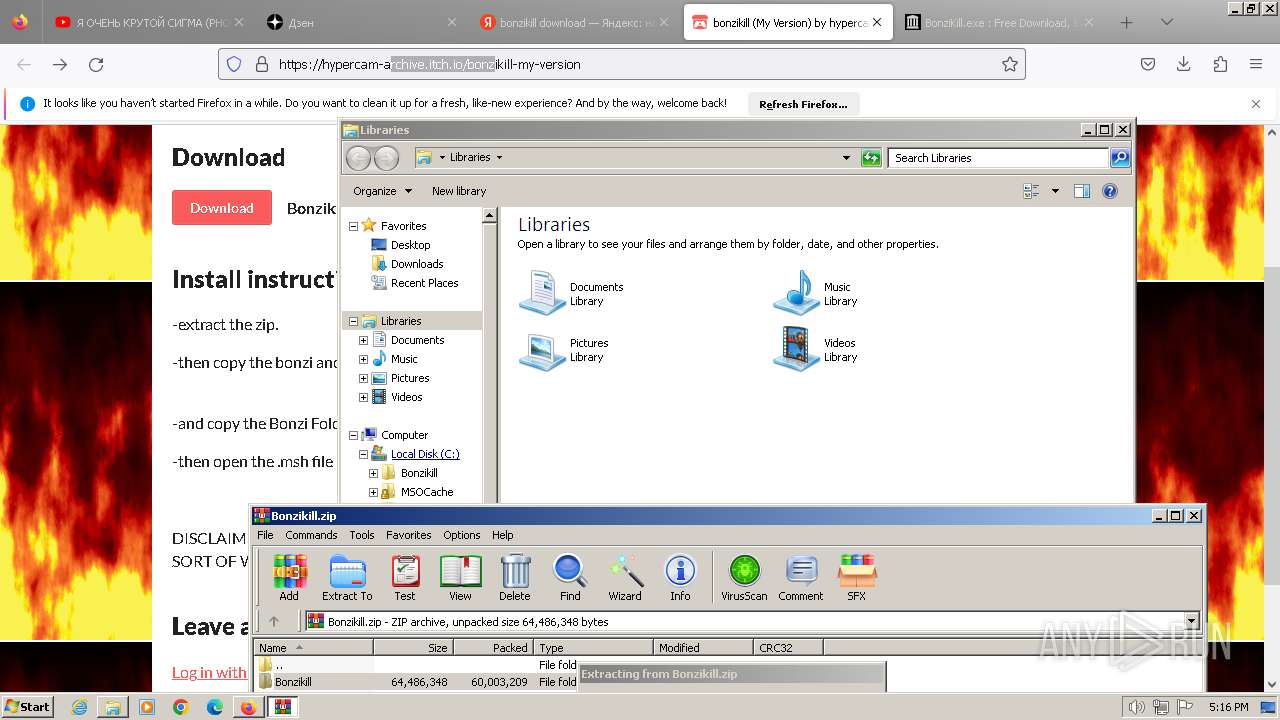This screenshot has width=1280, height=720.
Task: Open Explorer help question mark icon
Action: coord(1110,191)
